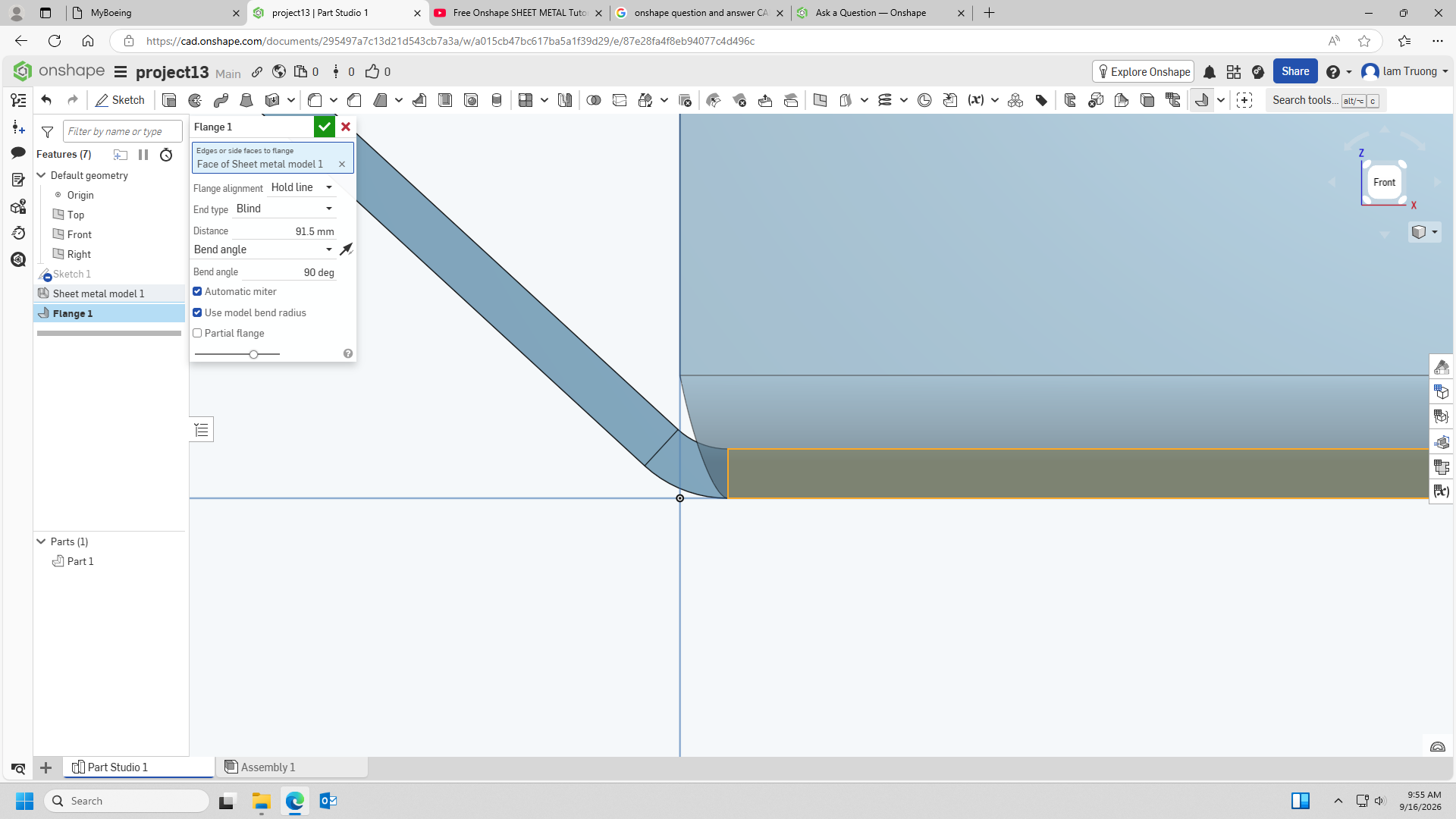Start a new Sketch

click(x=120, y=100)
